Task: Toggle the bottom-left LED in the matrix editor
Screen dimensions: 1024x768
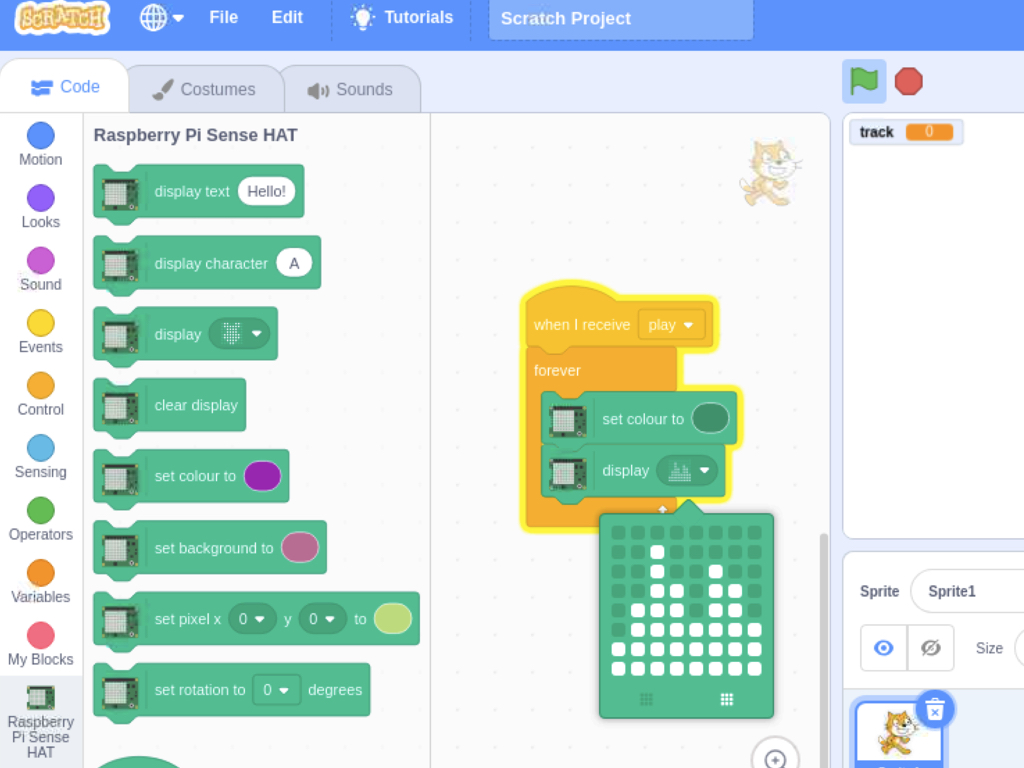Action: (618, 669)
